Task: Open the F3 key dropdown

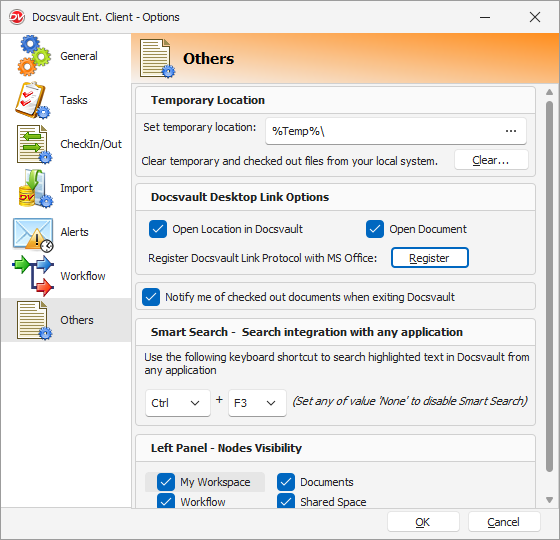Action: pos(257,403)
